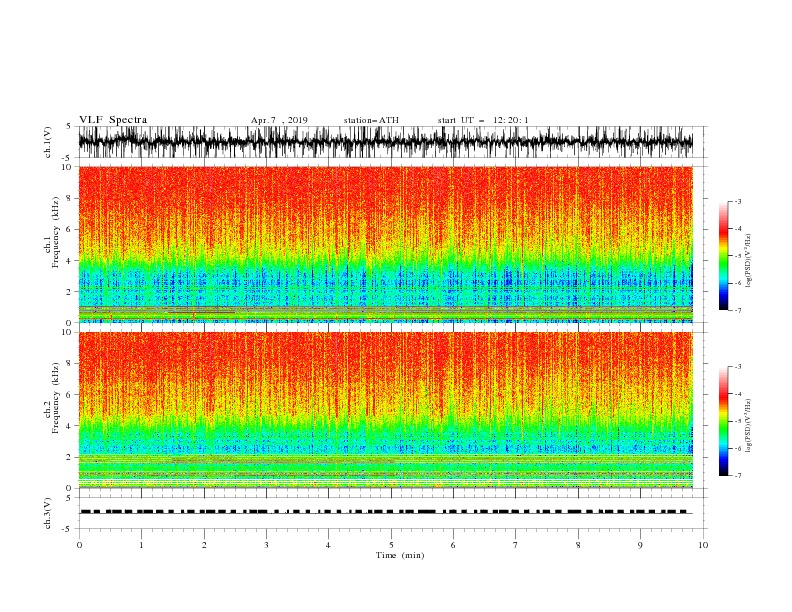Click the "5" tick of ch.1(V) axis
Screen dimensions: 792x612
click(70, 126)
